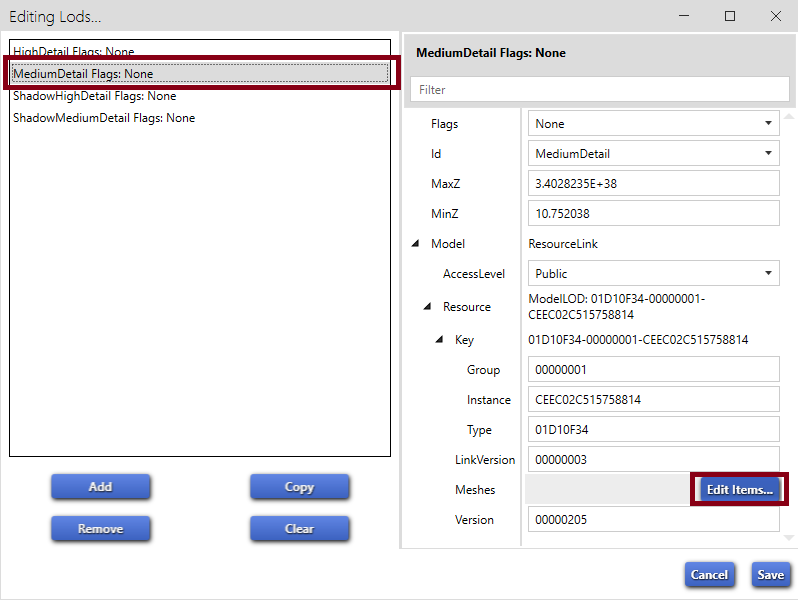Collapse the Model property group
The height and width of the screenshot is (603, 798).
(x=415, y=244)
